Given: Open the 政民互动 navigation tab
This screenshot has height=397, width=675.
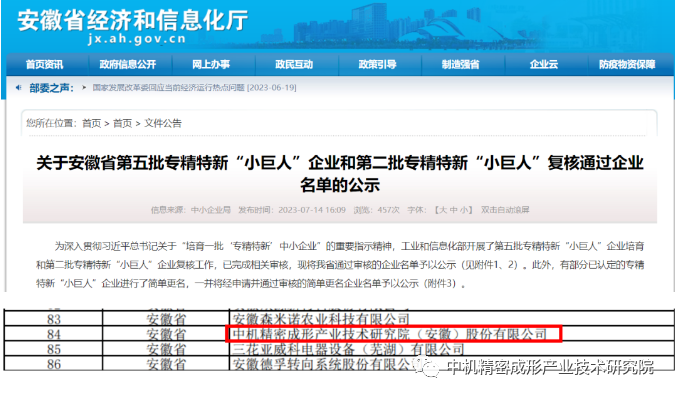Looking at the screenshot, I should point(294,65).
